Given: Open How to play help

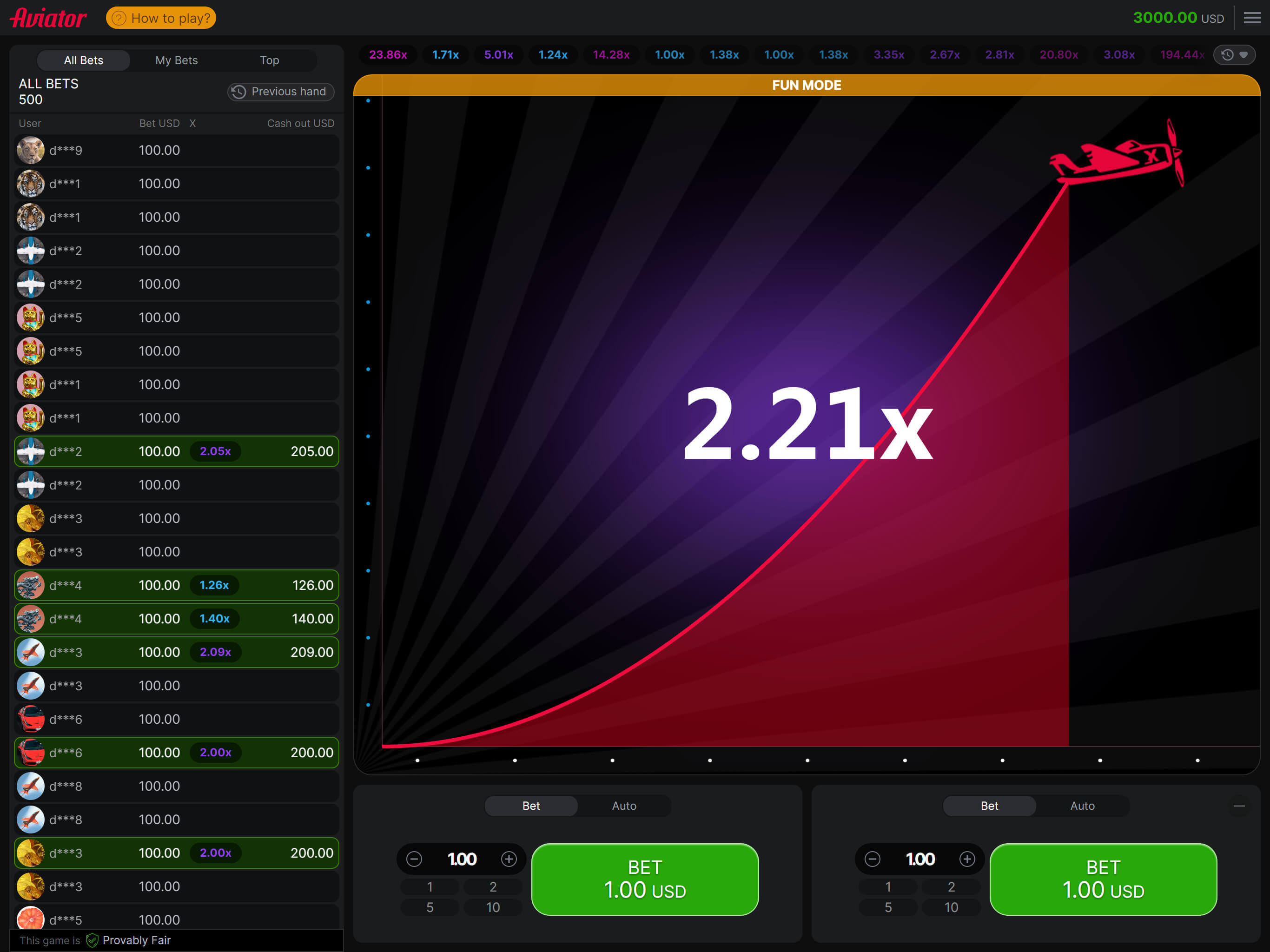Looking at the screenshot, I should coord(161,18).
